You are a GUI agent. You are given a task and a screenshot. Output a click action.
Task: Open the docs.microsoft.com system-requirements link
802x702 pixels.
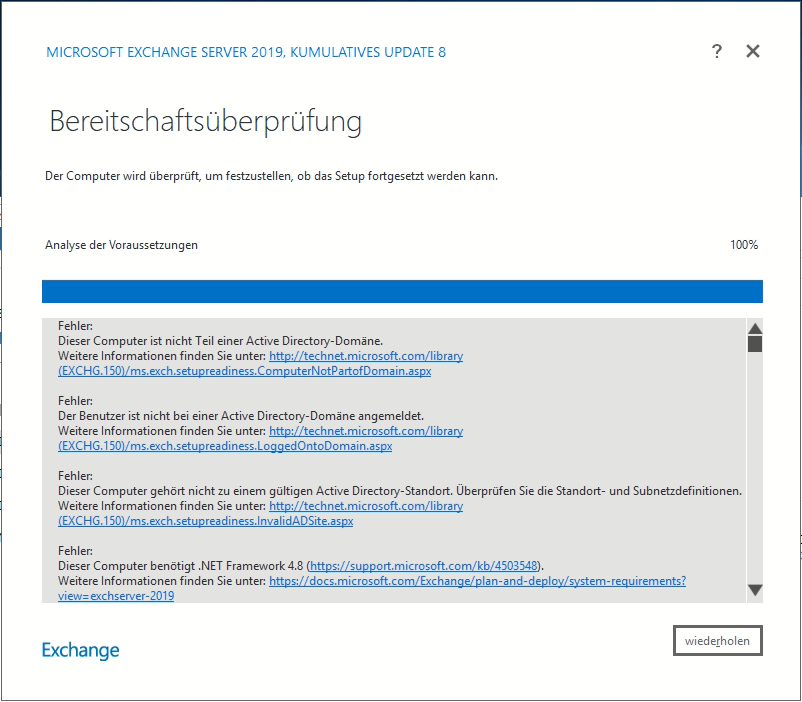(477, 580)
